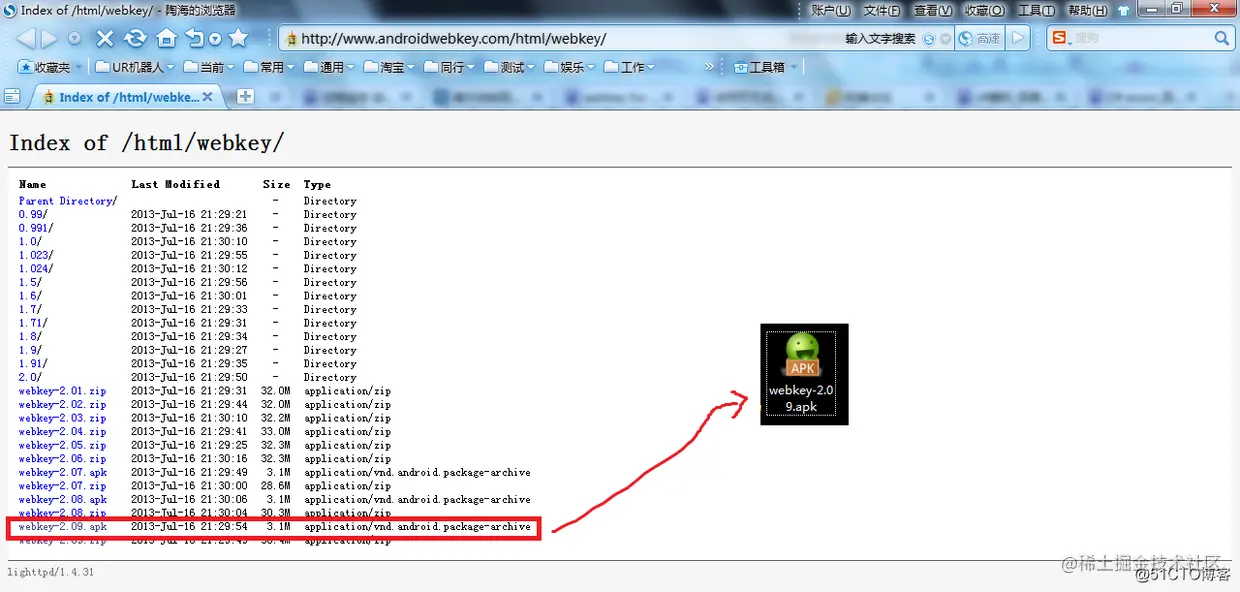Open the Sogou search engine selector icon
The height and width of the screenshot is (592, 1240).
pyautogui.click(x=1060, y=38)
